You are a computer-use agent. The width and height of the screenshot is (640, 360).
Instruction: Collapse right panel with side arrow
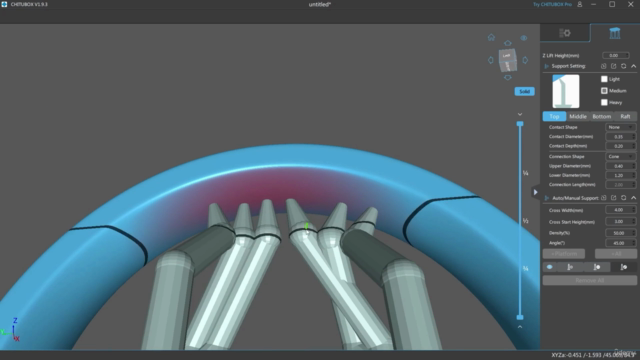coord(536,192)
